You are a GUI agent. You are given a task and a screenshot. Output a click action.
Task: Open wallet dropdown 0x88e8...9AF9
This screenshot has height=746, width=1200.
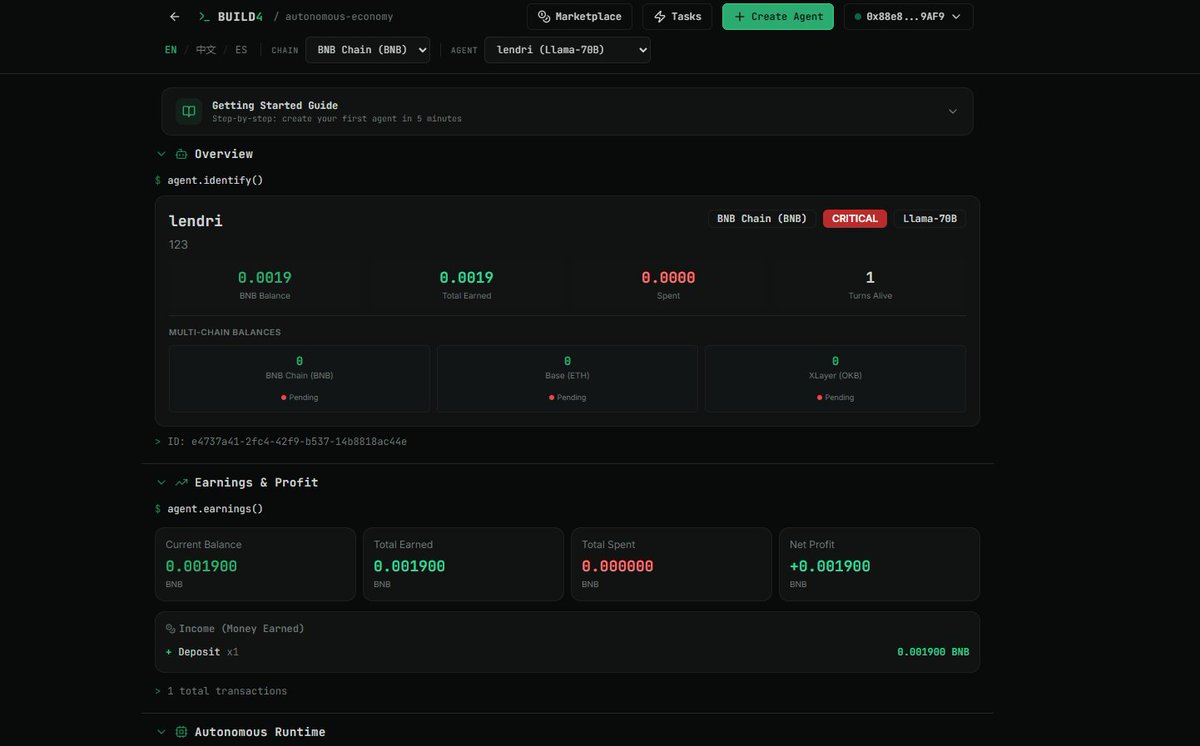(908, 17)
